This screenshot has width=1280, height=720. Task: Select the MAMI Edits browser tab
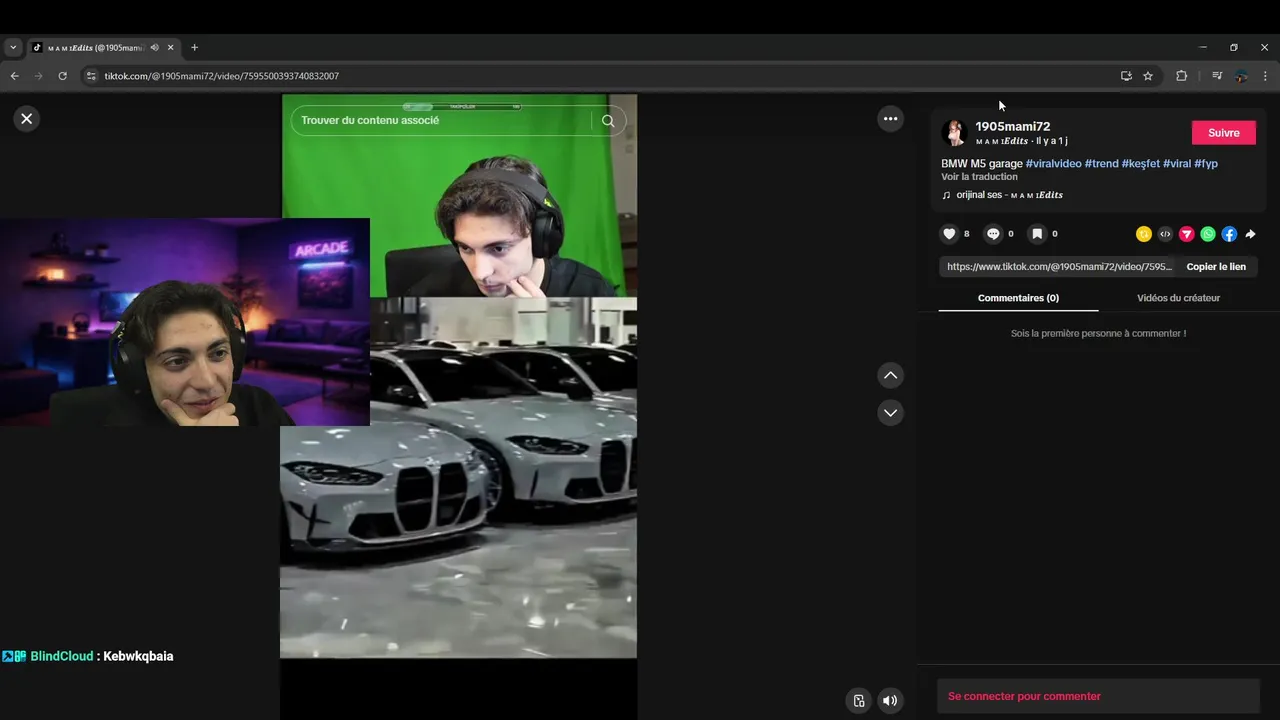coord(95,47)
